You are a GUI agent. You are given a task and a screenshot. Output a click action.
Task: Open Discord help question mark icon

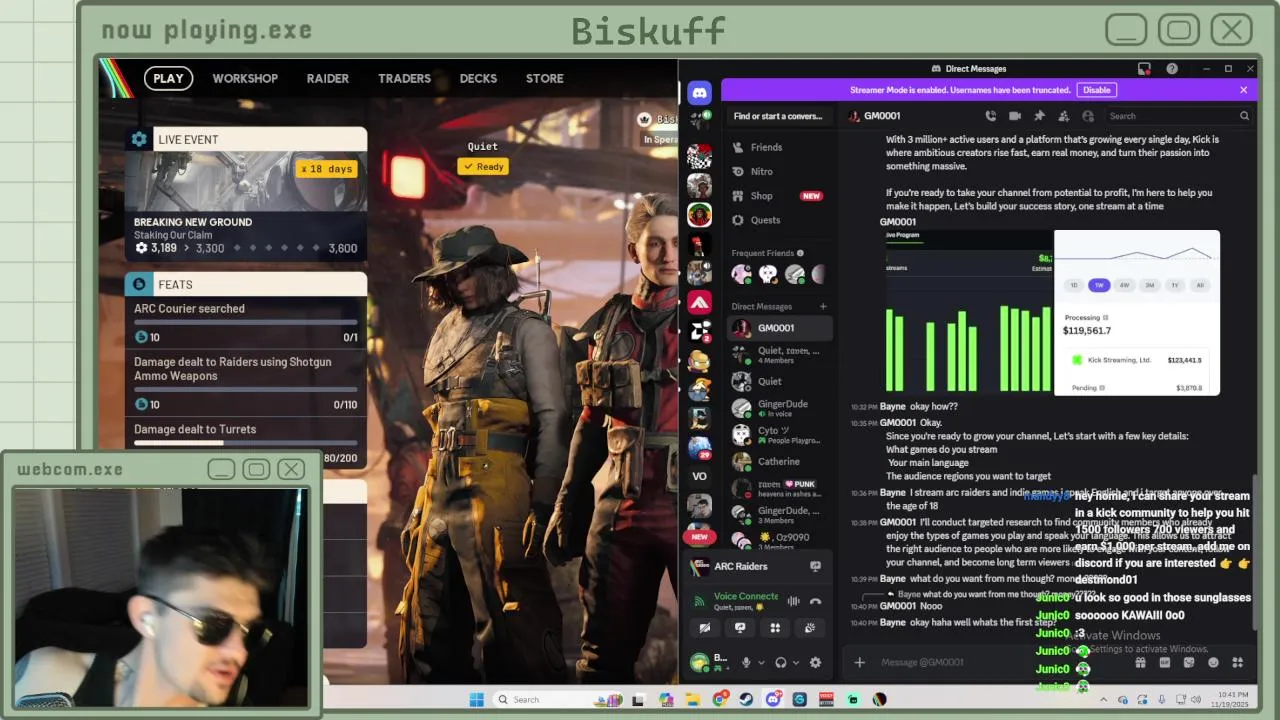click(1172, 69)
